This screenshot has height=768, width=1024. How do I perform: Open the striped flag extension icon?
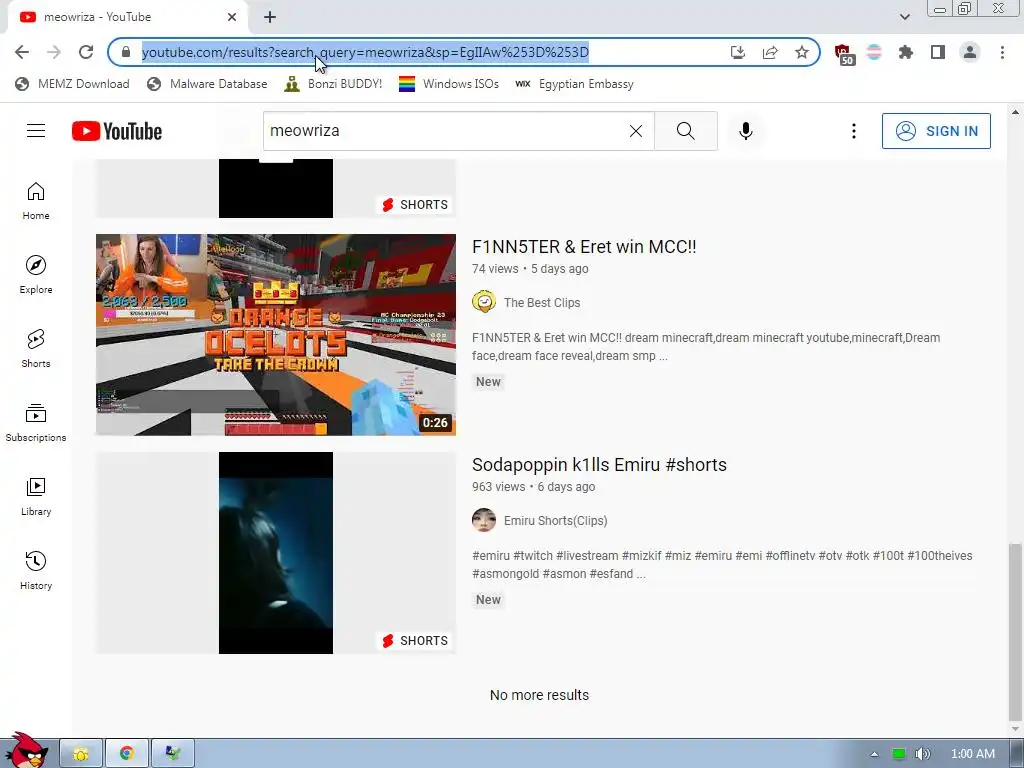tap(874, 52)
